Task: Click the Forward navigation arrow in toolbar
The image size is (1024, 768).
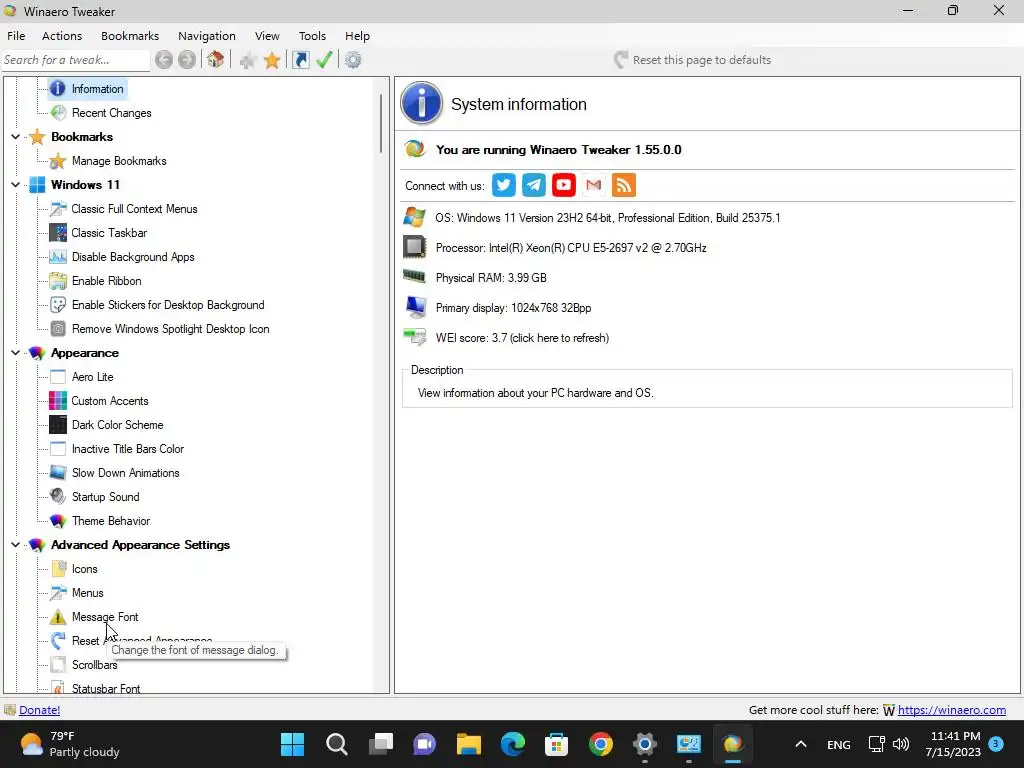Action: 187,60
